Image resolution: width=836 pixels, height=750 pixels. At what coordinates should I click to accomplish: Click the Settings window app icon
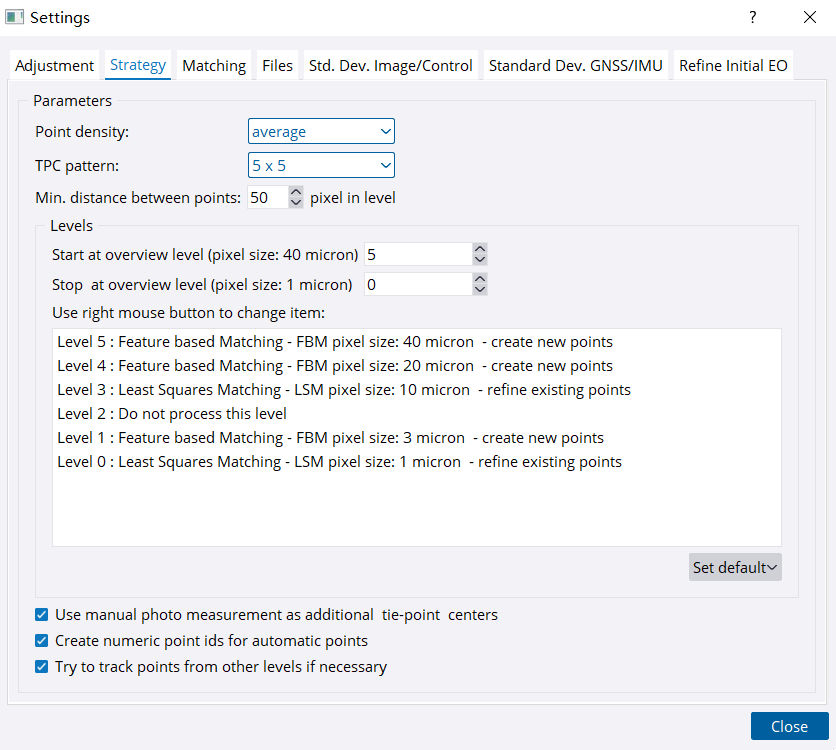(15, 17)
